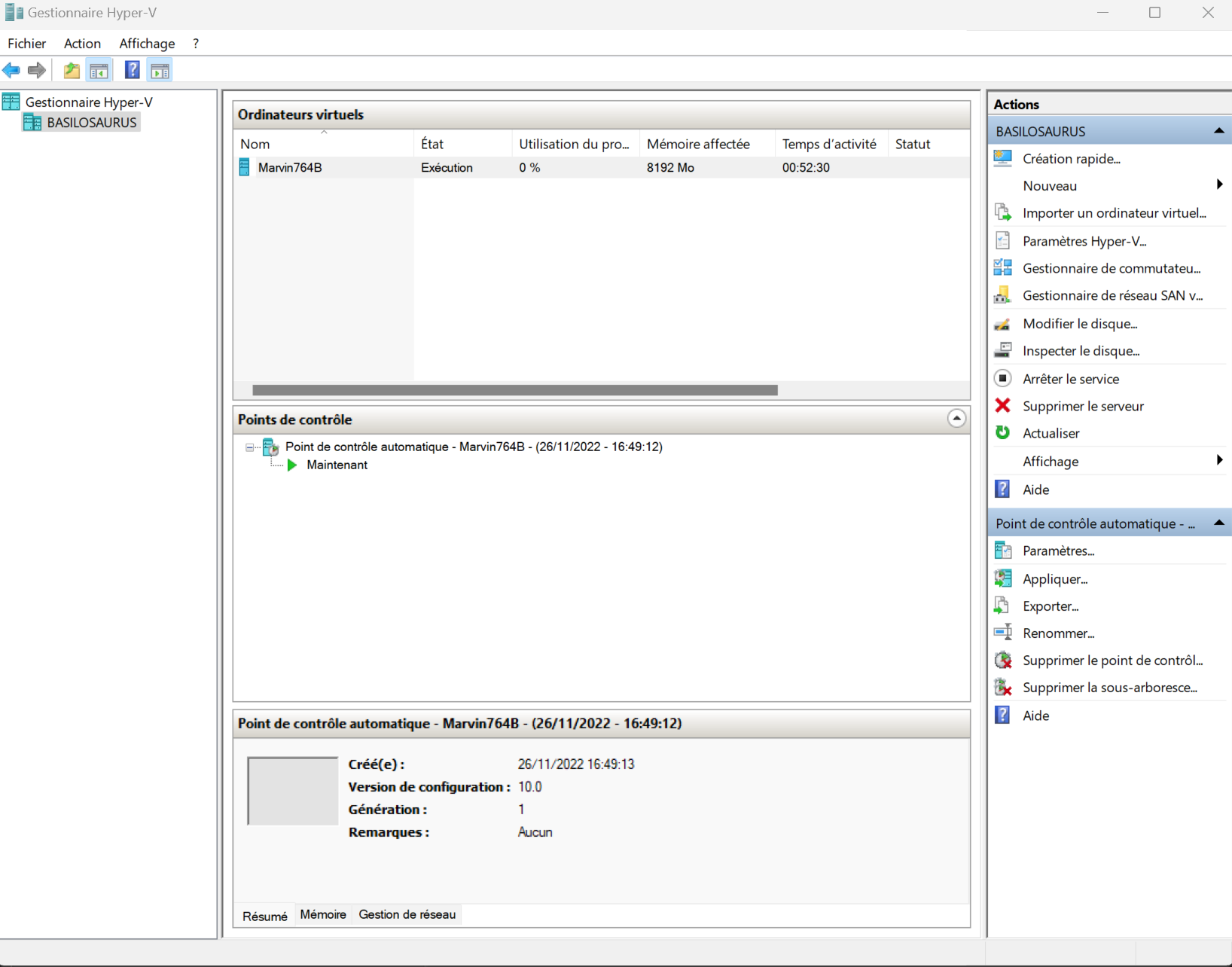Open the Affichage menu in menu bar
This screenshot has width=1232, height=967.
(x=147, y=44)
